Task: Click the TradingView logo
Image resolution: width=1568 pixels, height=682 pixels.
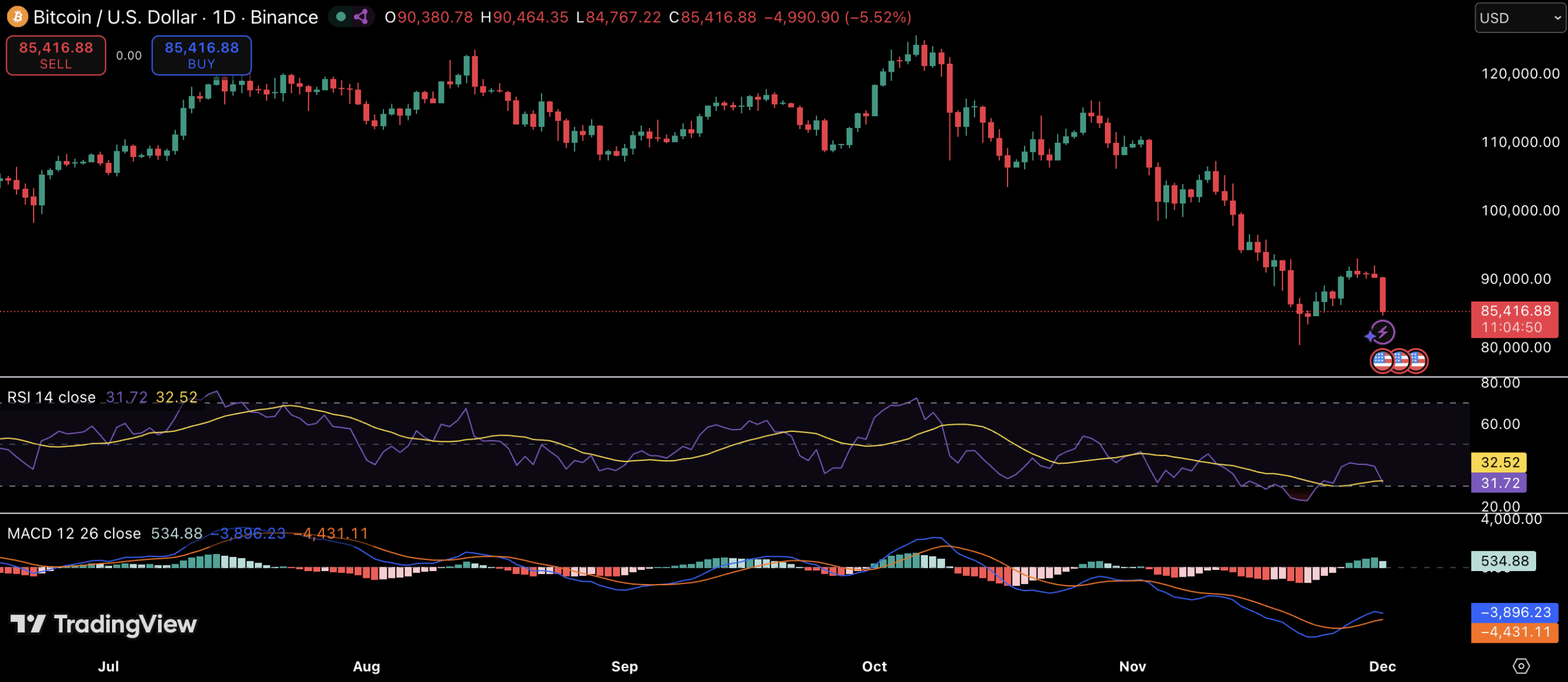Action: click(103, 624)
